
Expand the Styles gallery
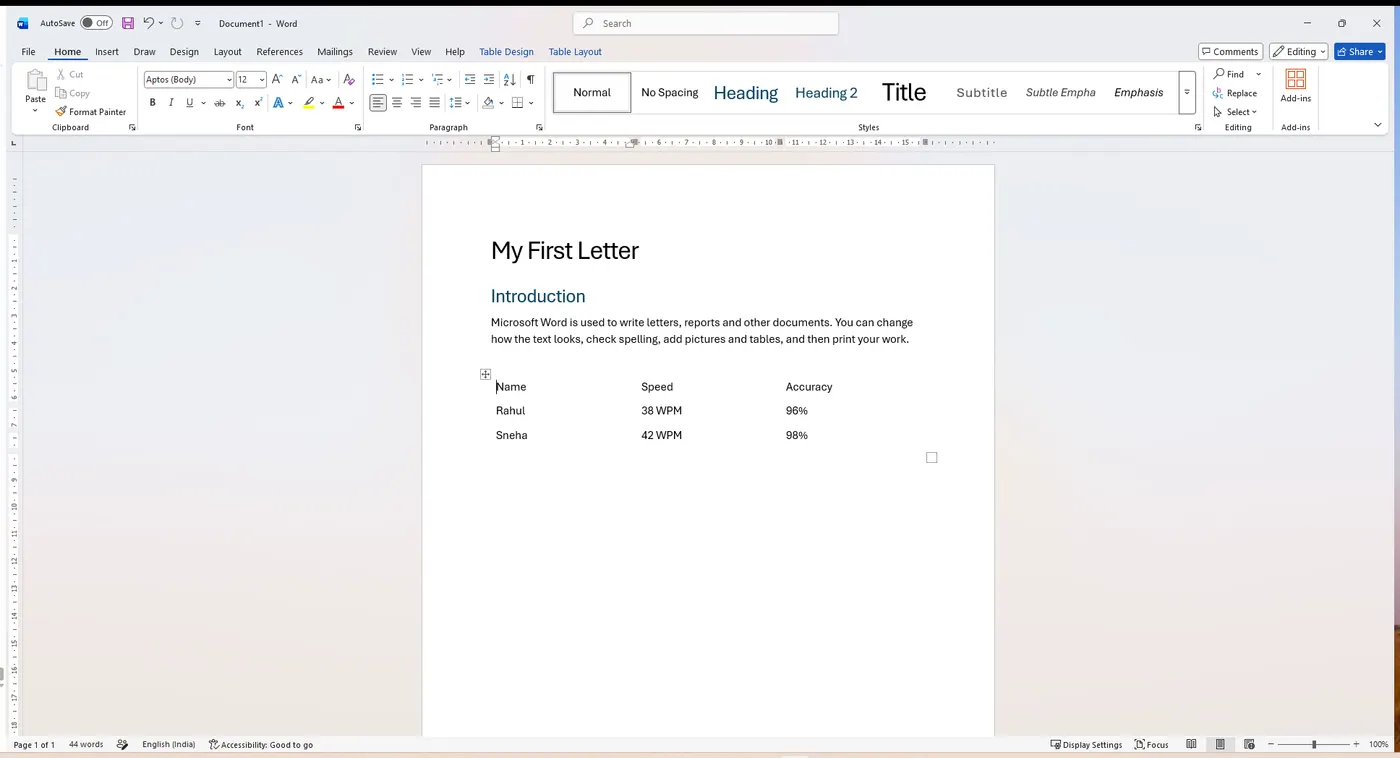tap(1187, 92)
